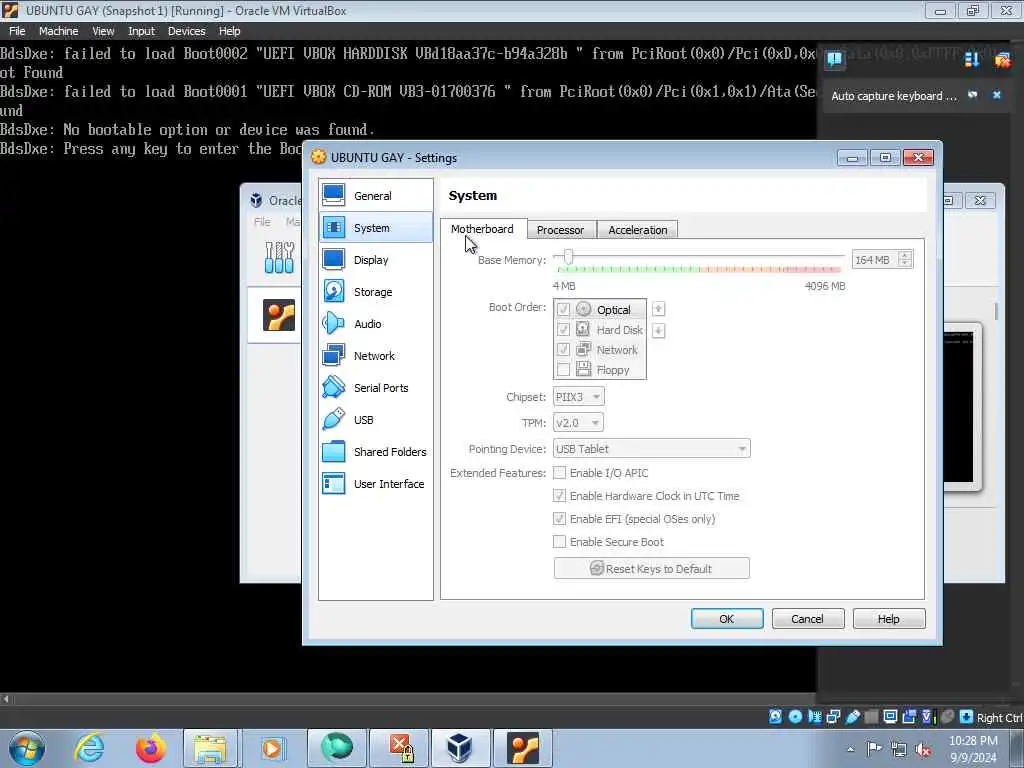Screen dimensions: 1024x768
Task: Select the System settings category
Action: pyautogui.click(x=376, y=227)
